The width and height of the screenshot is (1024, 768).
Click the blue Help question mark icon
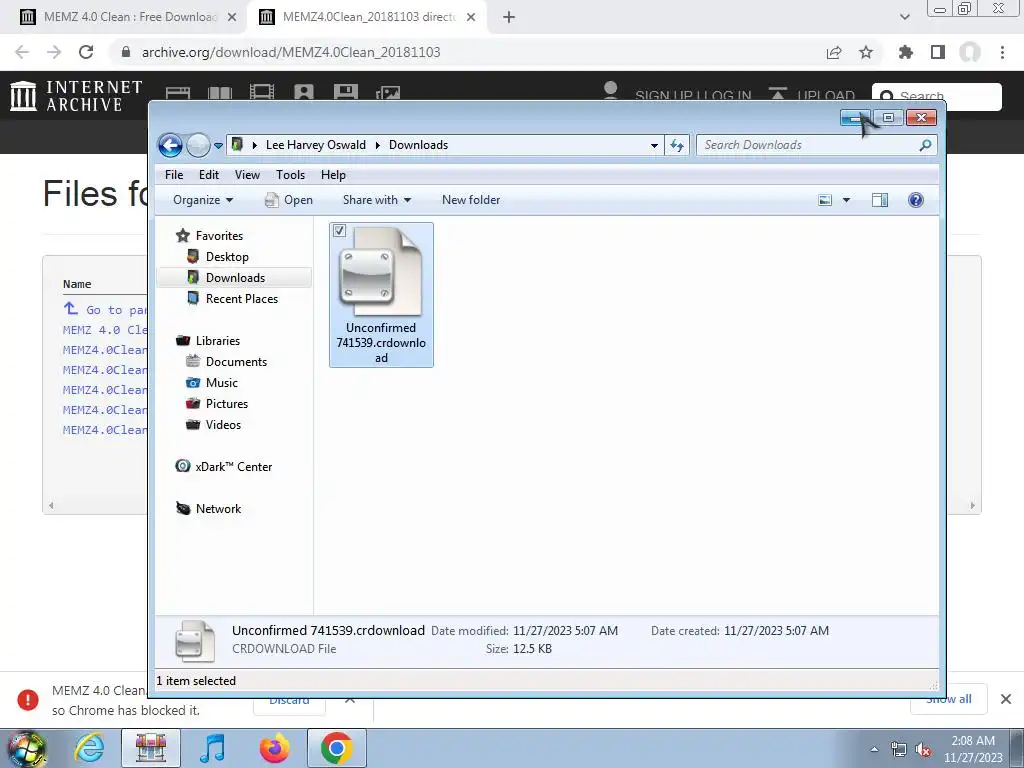(x=916, y=200)
